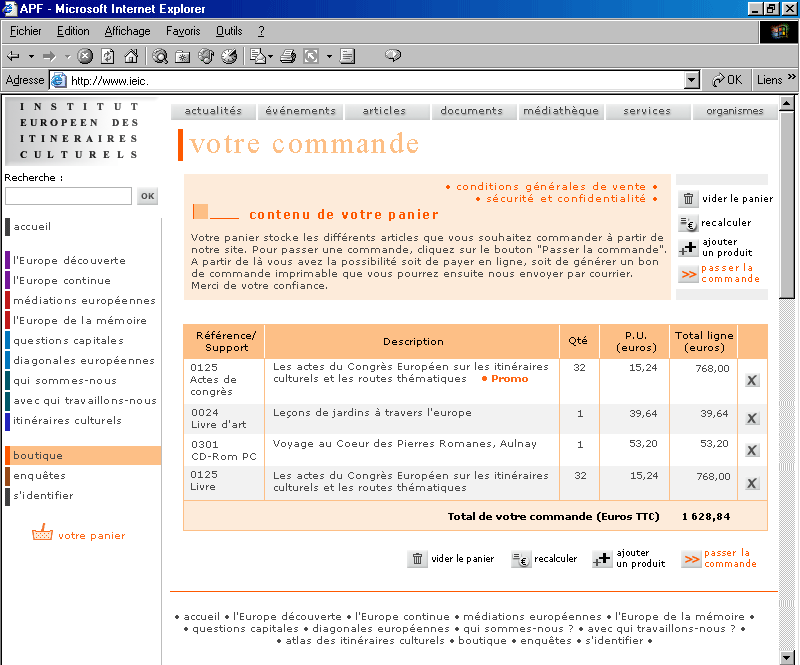The width and height of the screenshot is (800, 665).
Task: Click the browser Back arrow button
Action: [14, 56]
